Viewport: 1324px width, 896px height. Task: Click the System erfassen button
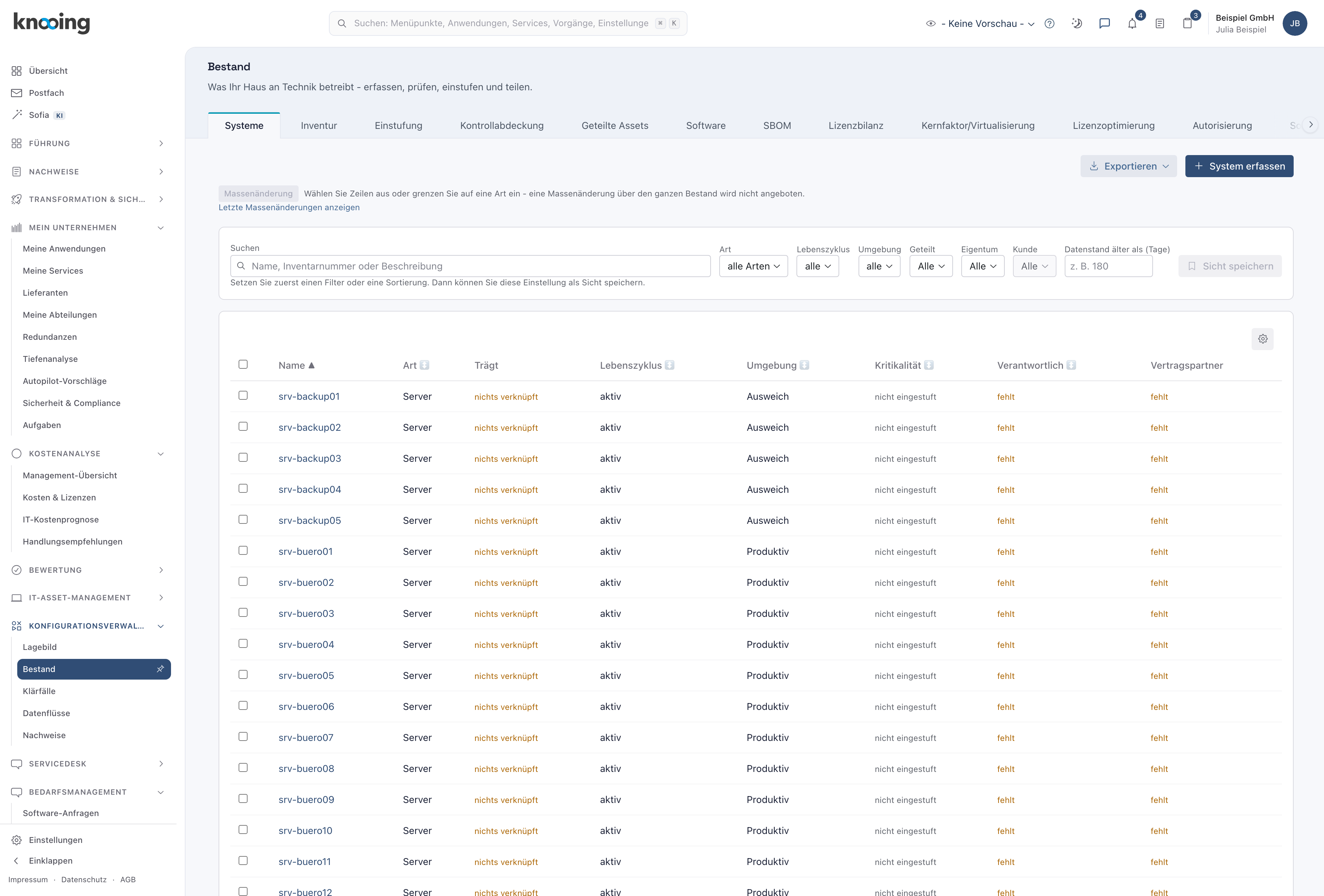pos(1239,166)
